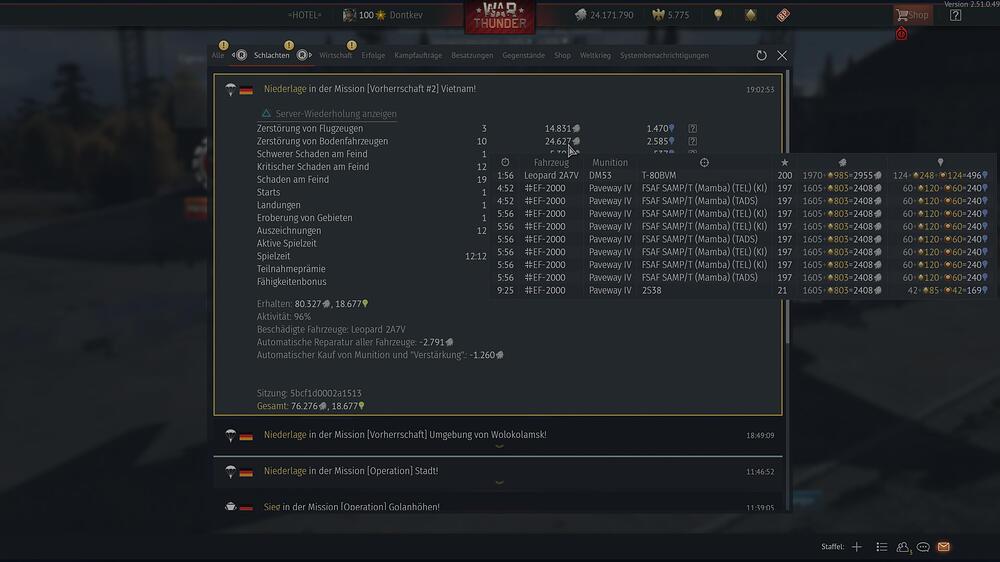1000x562 pixels.
Task: Click the tank icon of Golanhöhen mission entry
Action: 230,507
